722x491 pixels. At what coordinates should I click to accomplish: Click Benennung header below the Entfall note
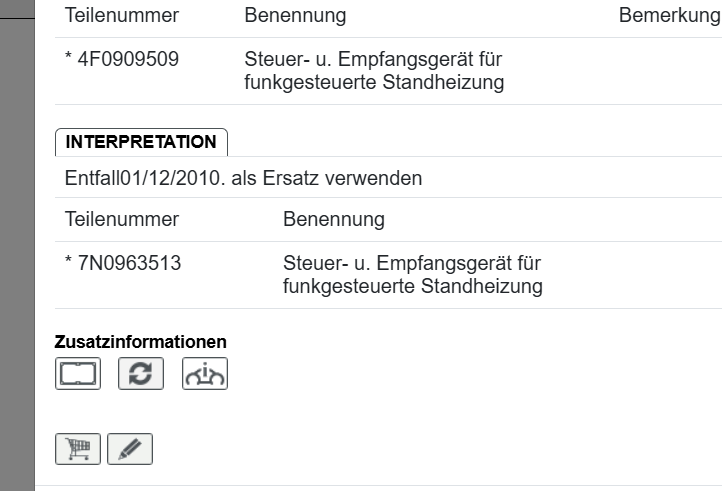[x=335, y=219]
